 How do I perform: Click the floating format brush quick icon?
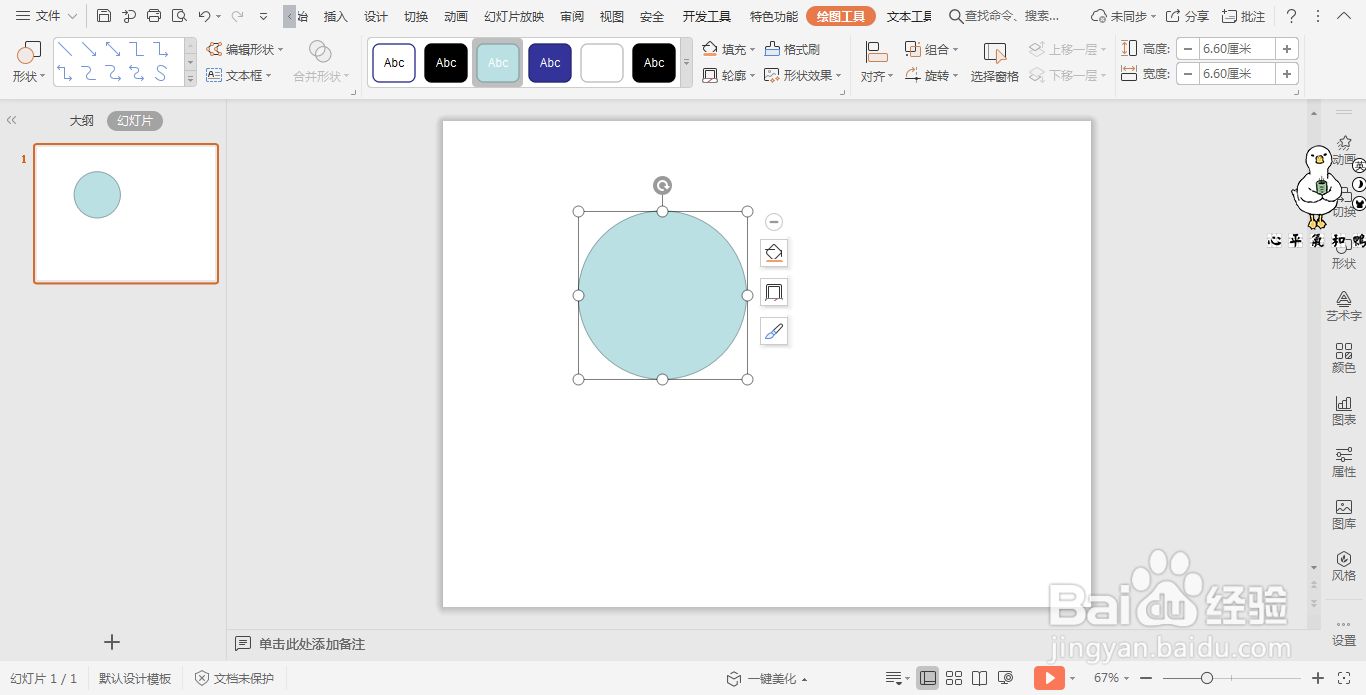(x=774, y=331)
